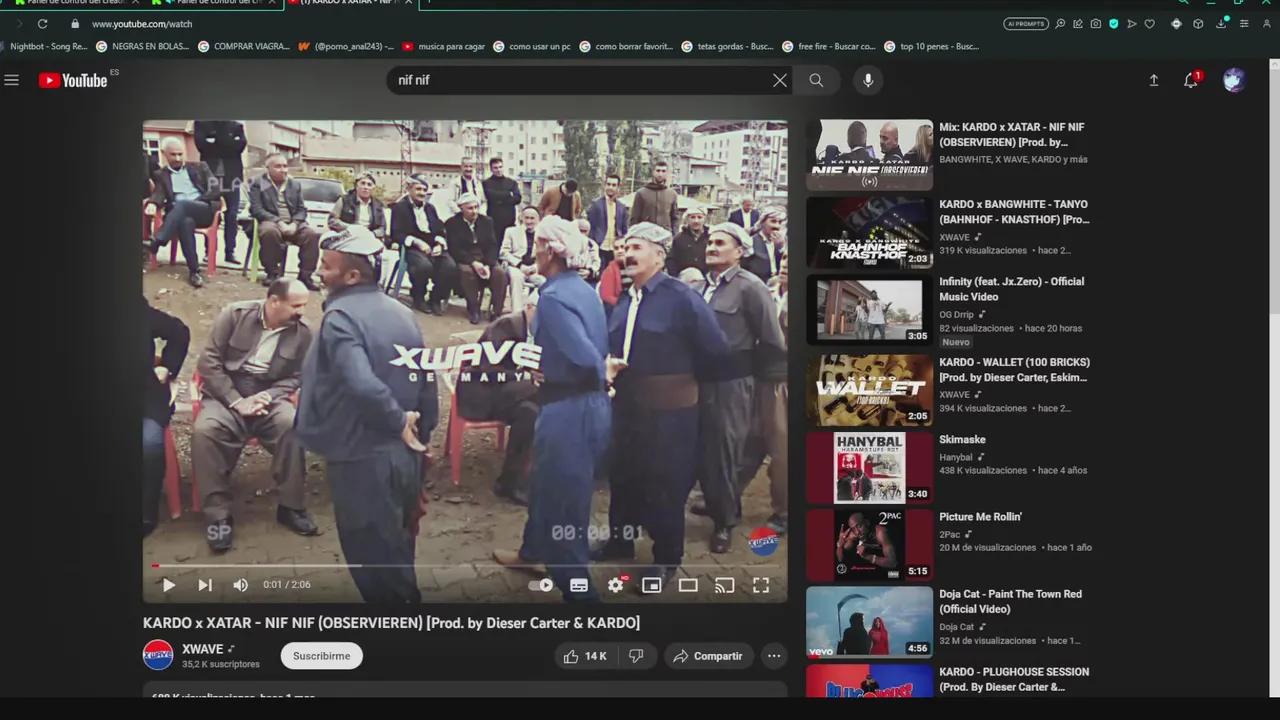Open the Picture Me Rollin' thumbnail
1280x720 pixels.
coord(869,545)
